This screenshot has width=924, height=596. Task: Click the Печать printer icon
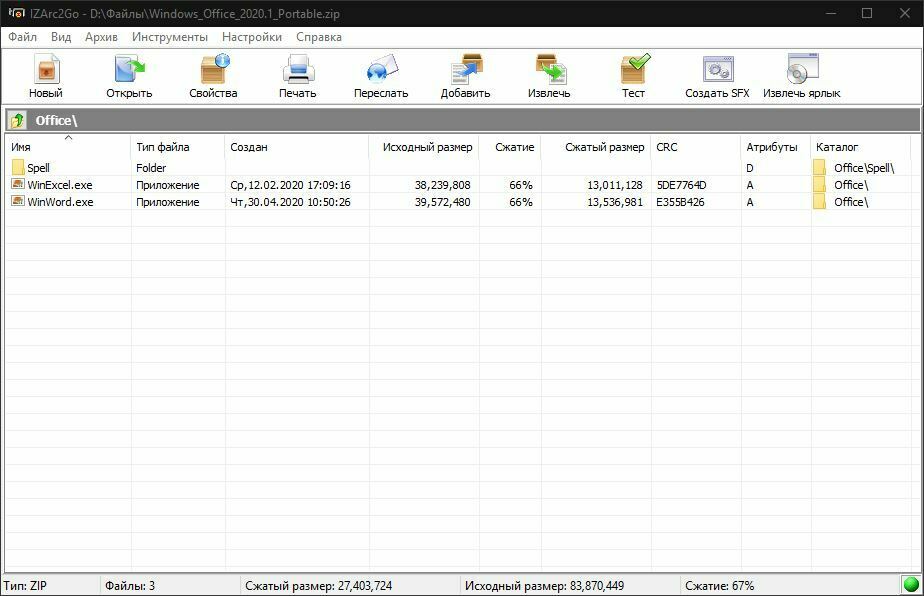pyautogui.click(x=297, y=72)
